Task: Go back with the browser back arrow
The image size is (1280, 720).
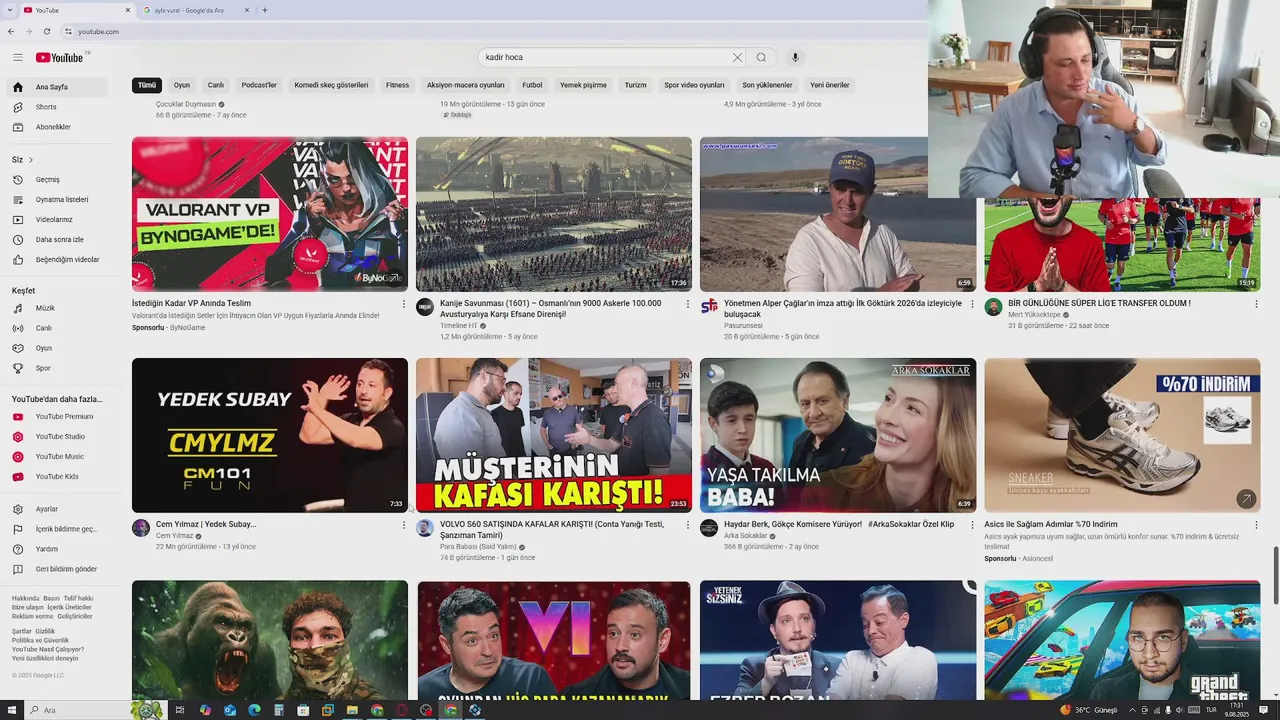Action: tap(11, 31)
